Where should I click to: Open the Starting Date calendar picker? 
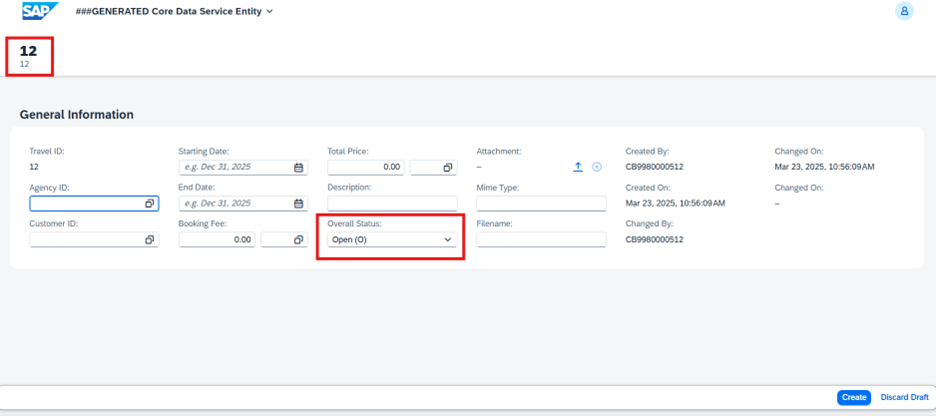[x=299, y=168]
